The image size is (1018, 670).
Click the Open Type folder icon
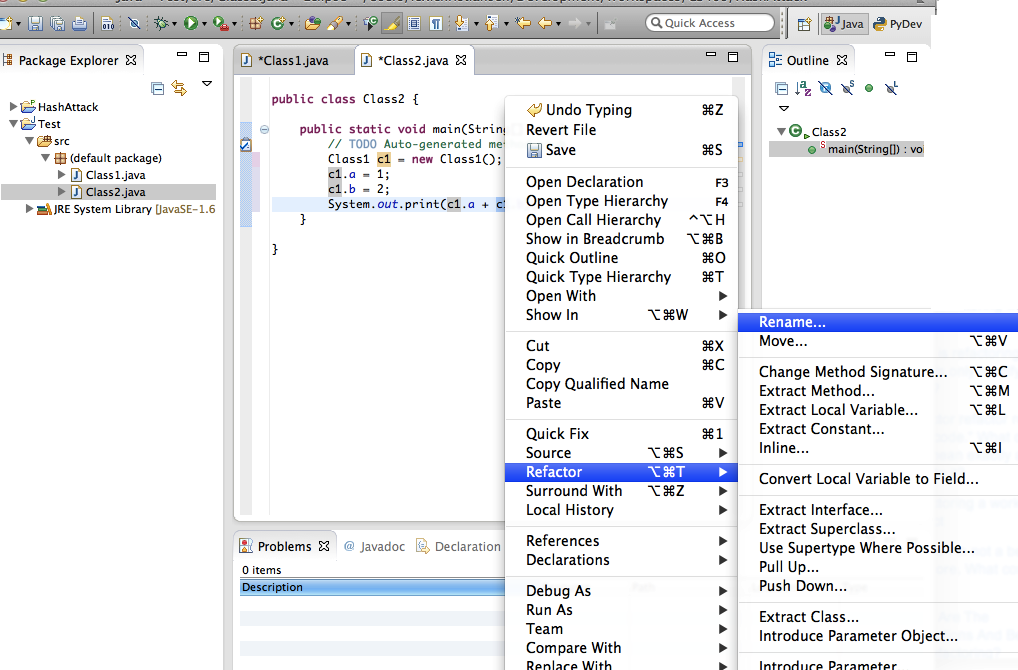pyautogui.click(x=313, y=24)
